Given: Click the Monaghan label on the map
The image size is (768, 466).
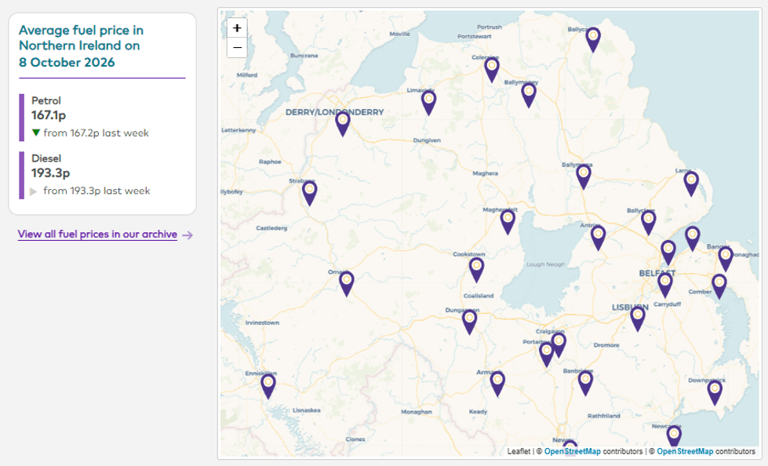Looking at the screenshot, I should point(416,412).
